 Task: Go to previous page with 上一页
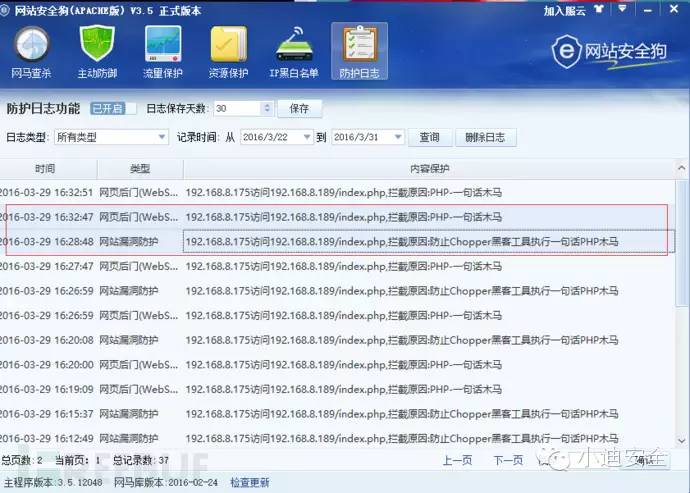click(457, 461)
